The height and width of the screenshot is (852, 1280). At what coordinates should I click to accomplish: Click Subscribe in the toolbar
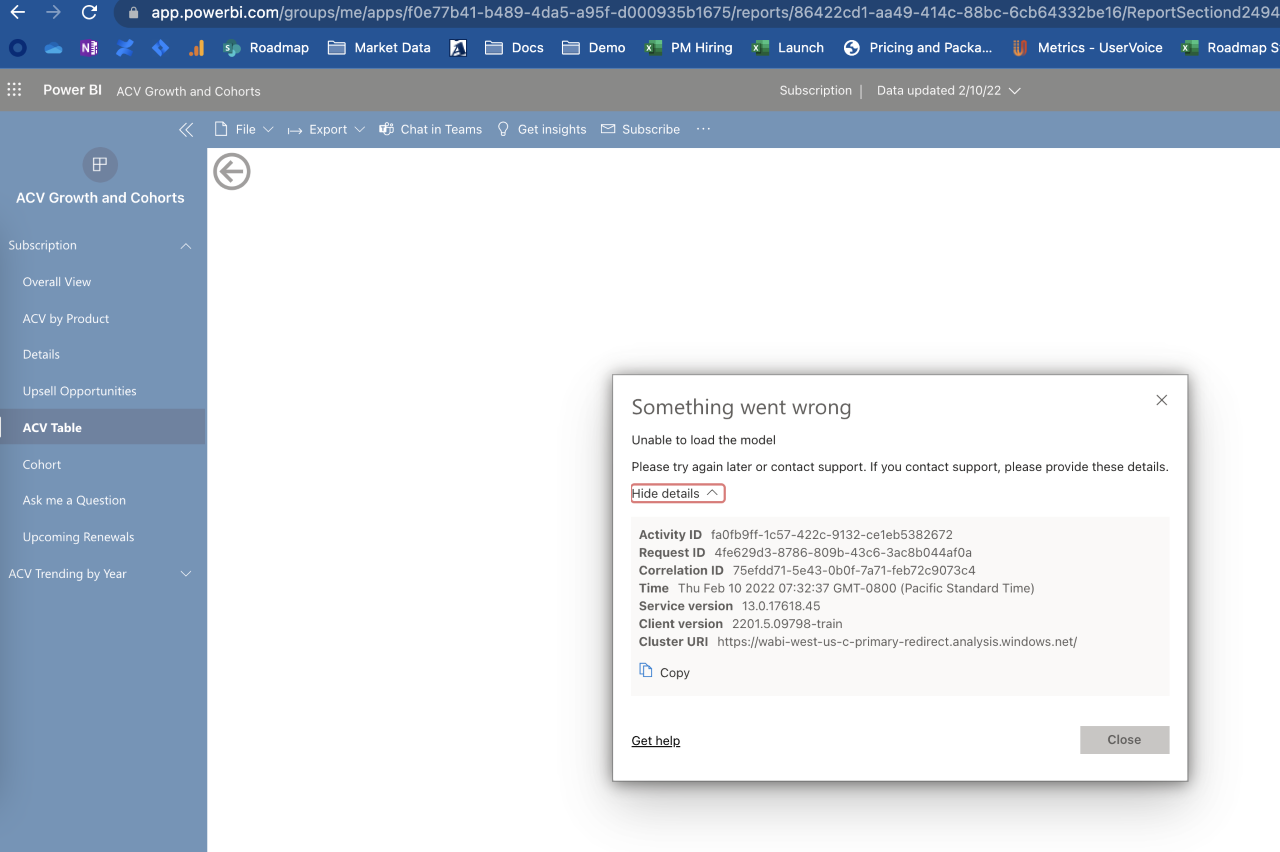[x=640, y=129]
